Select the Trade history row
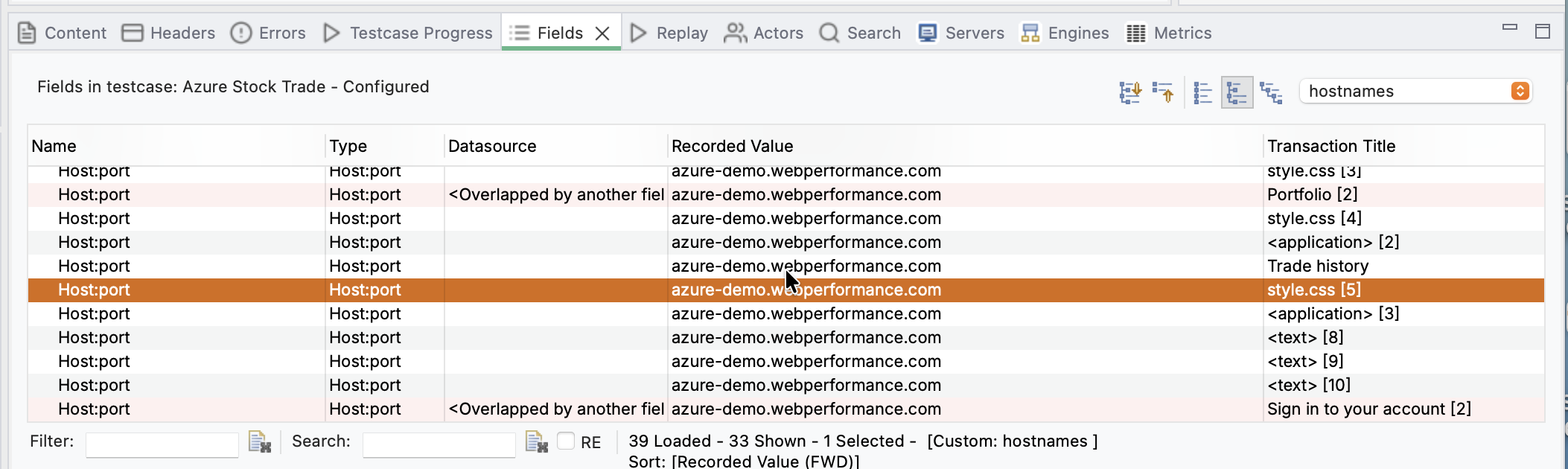Screen dimensions: 1568x469 (786, 266)
